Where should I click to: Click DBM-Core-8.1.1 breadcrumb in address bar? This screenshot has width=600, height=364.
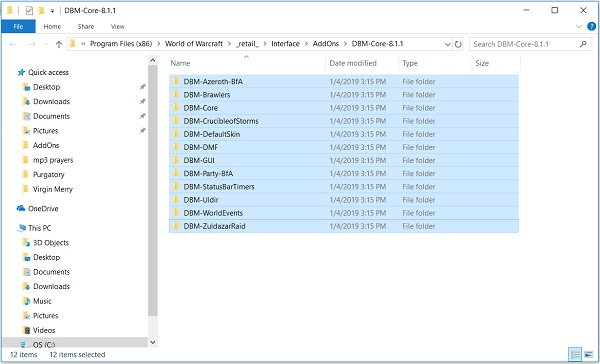pos(377,44)
